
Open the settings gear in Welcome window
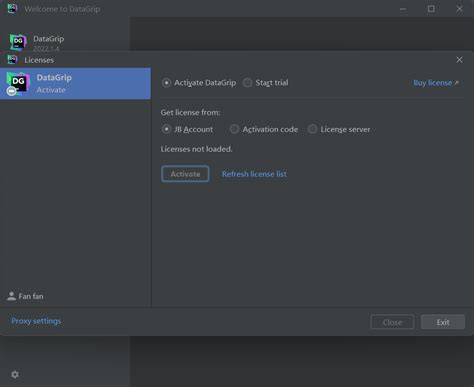click(x=15, y=374)
